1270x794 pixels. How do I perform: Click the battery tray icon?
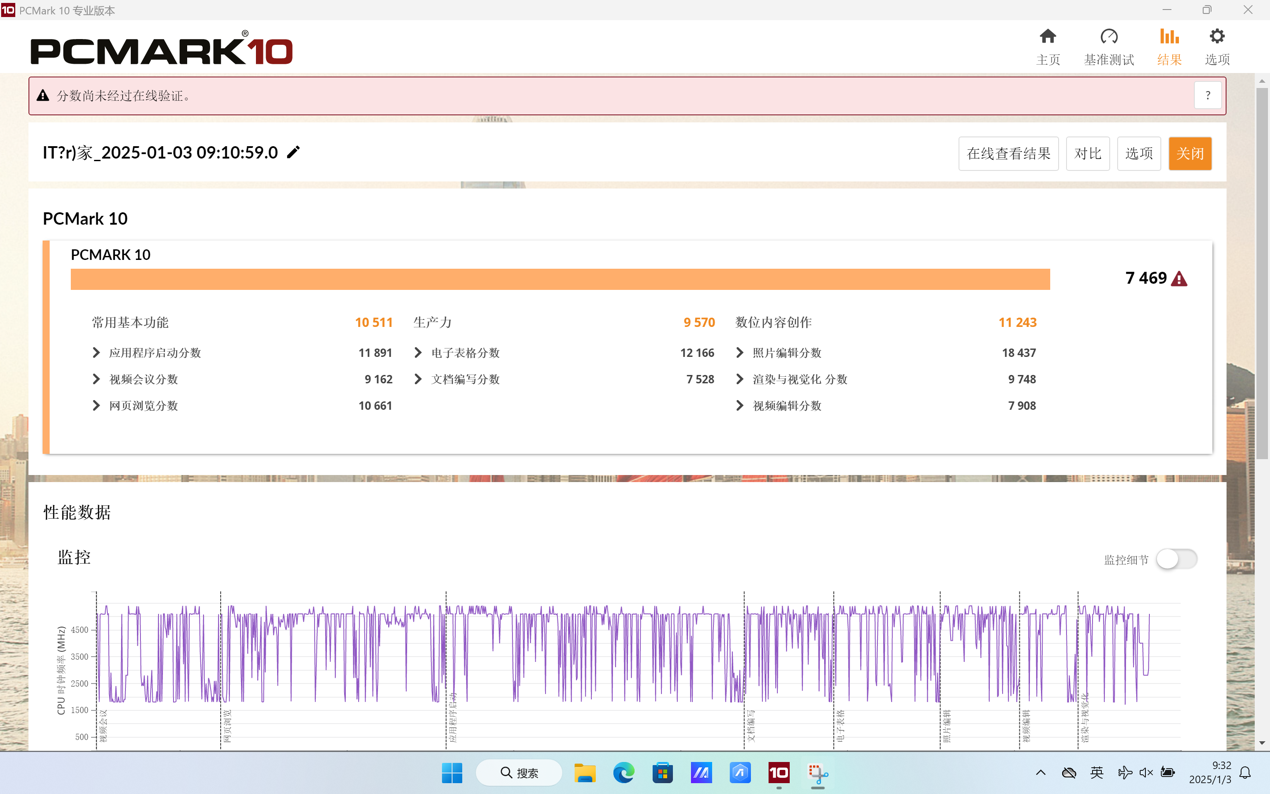[1168, 773]
